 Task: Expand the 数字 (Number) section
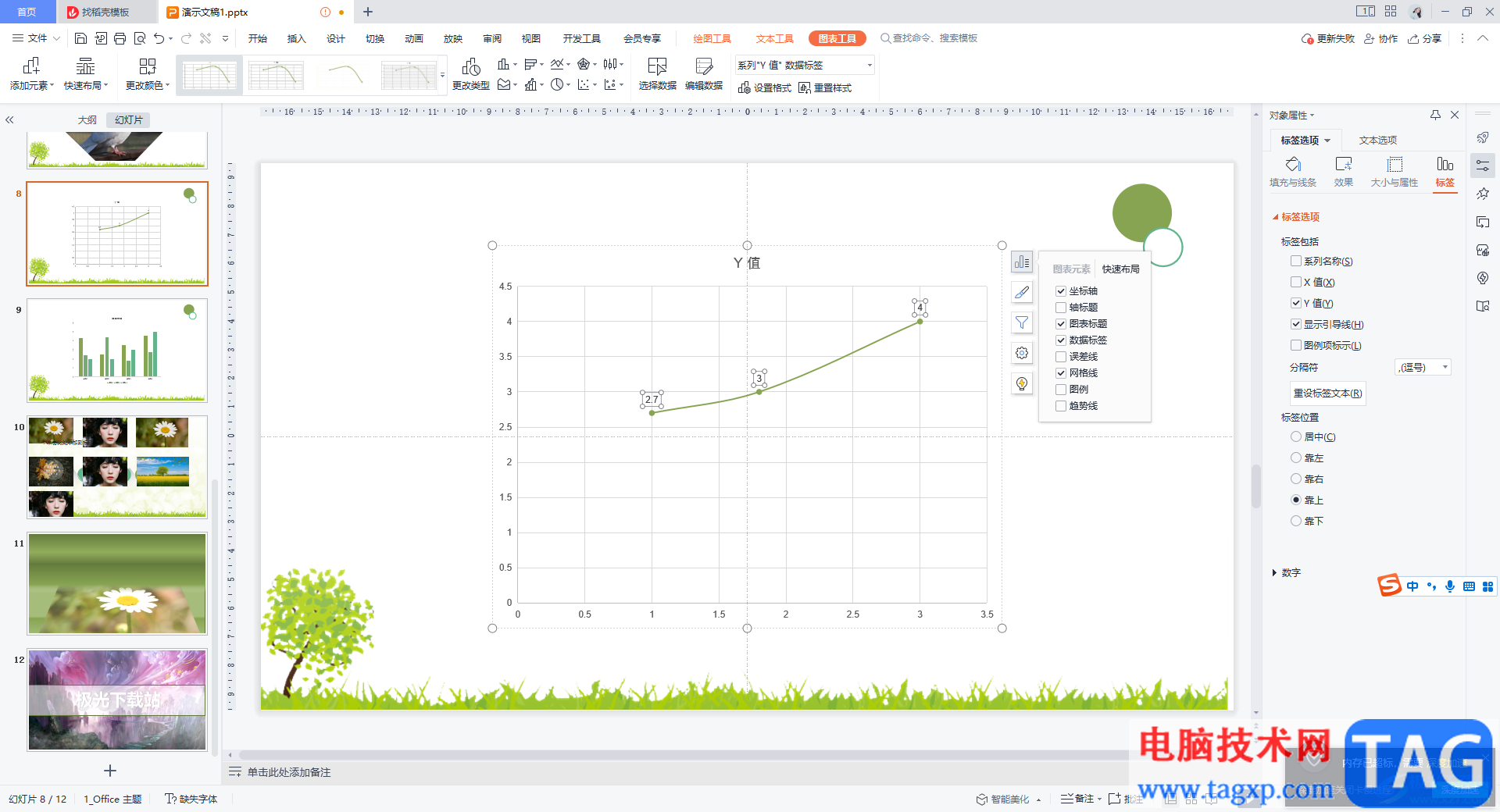[1275, 573]
